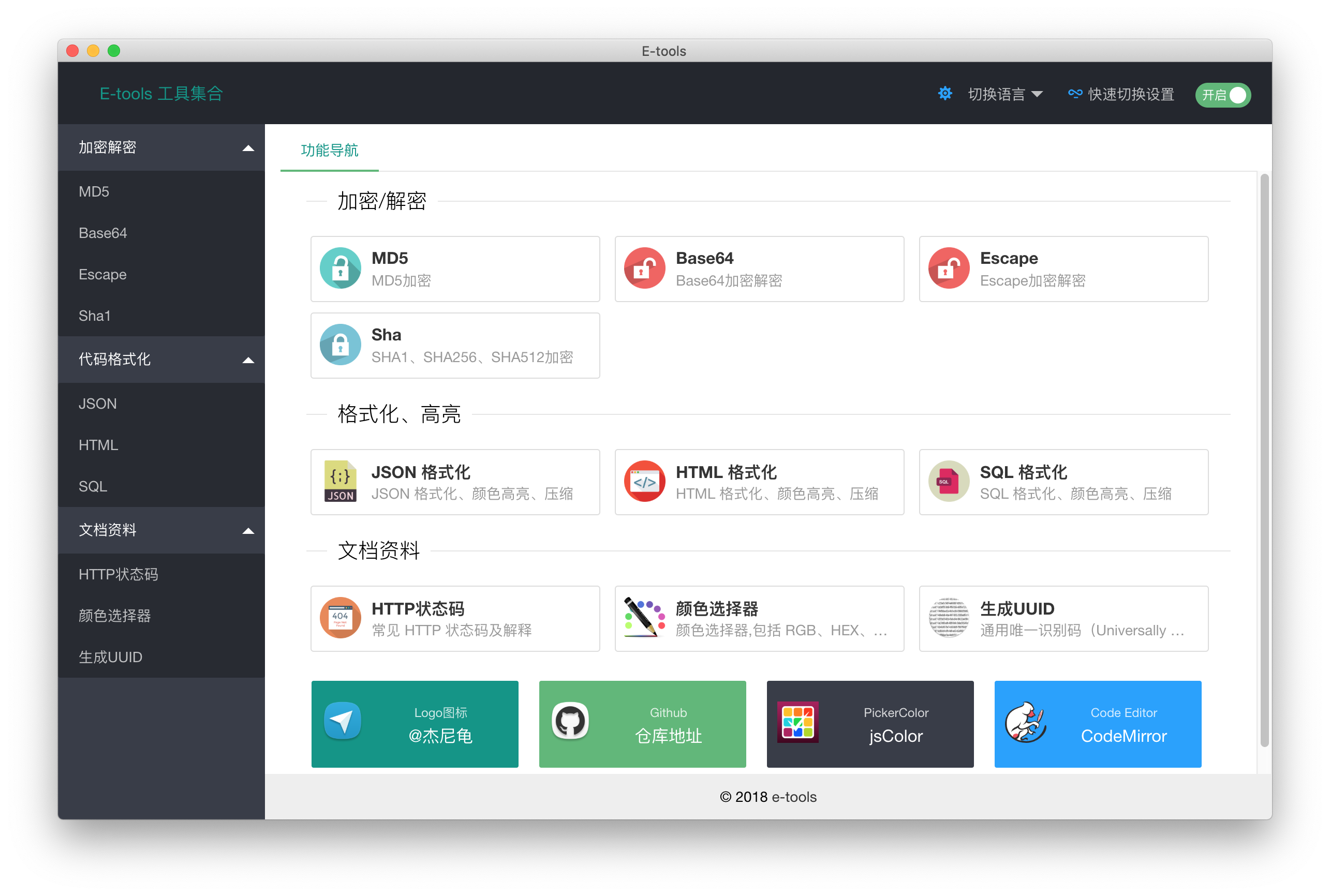Image resolution: width=1330 pixels, height=896 pixels.
Task: Open the Github 仓库地址 link
Action: (642, 723)
